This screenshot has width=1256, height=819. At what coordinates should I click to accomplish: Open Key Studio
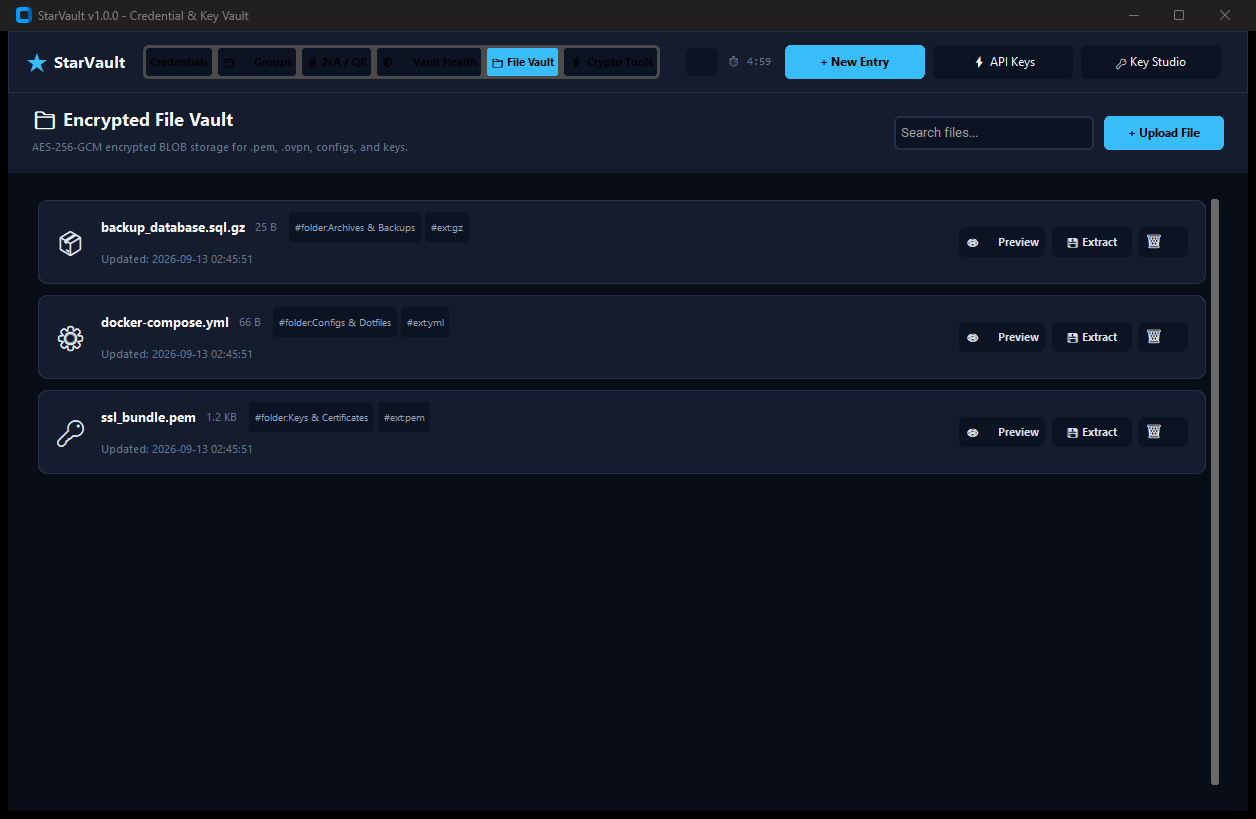[x=1151, y=62]
